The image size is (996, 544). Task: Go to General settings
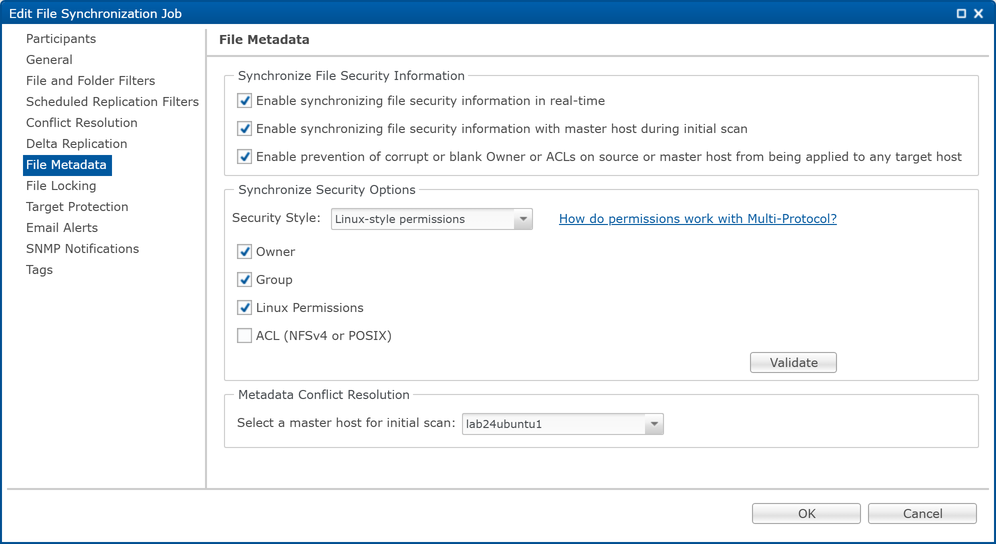[x=49, y=60]
